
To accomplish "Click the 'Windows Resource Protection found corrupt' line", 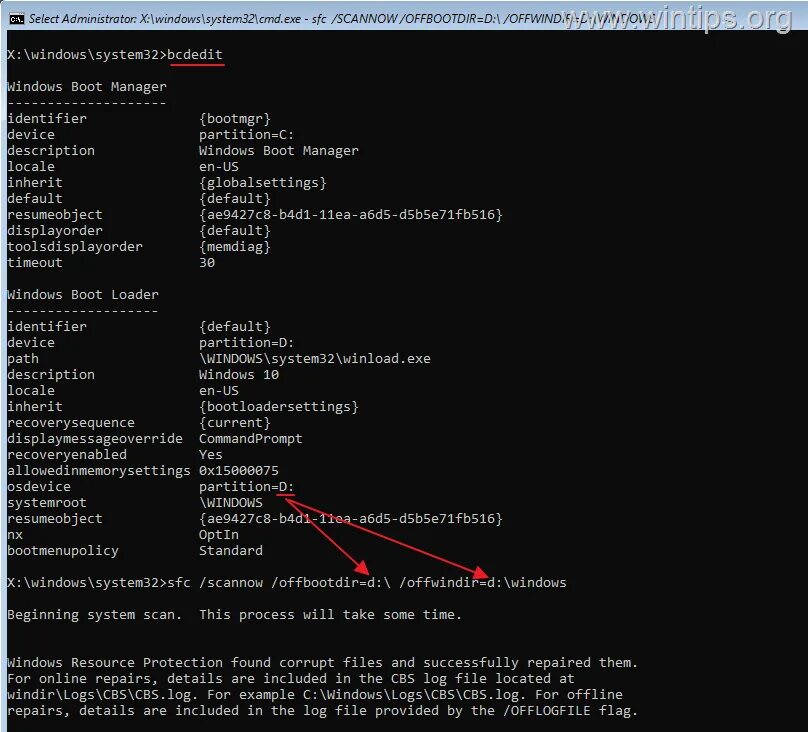I will click(x=322, y=662).
